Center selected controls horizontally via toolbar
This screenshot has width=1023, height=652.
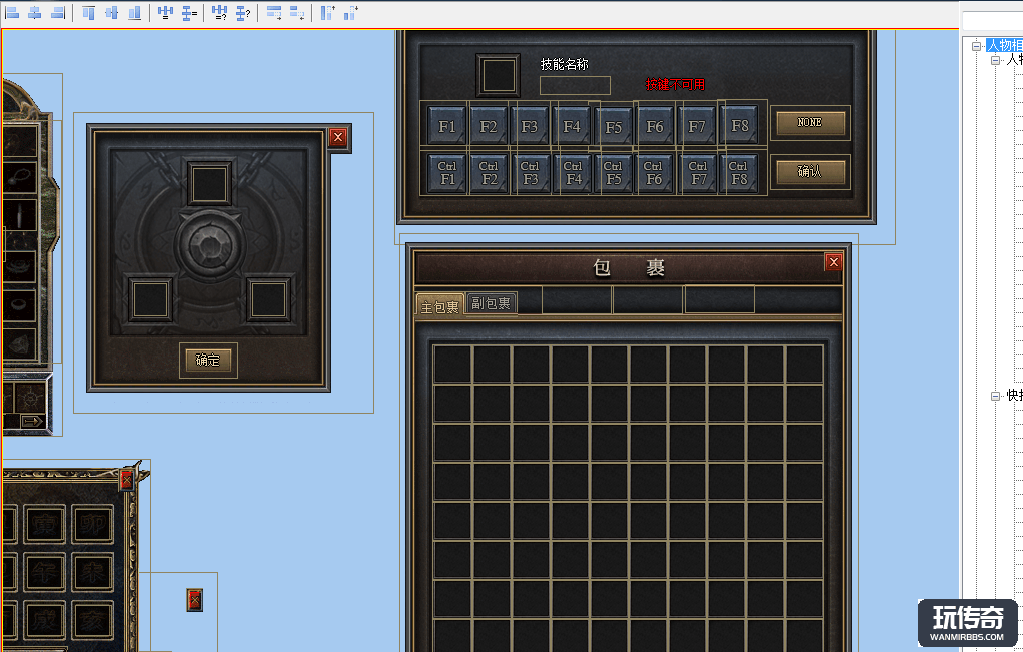pyautogui.click(x=35, y=12)
